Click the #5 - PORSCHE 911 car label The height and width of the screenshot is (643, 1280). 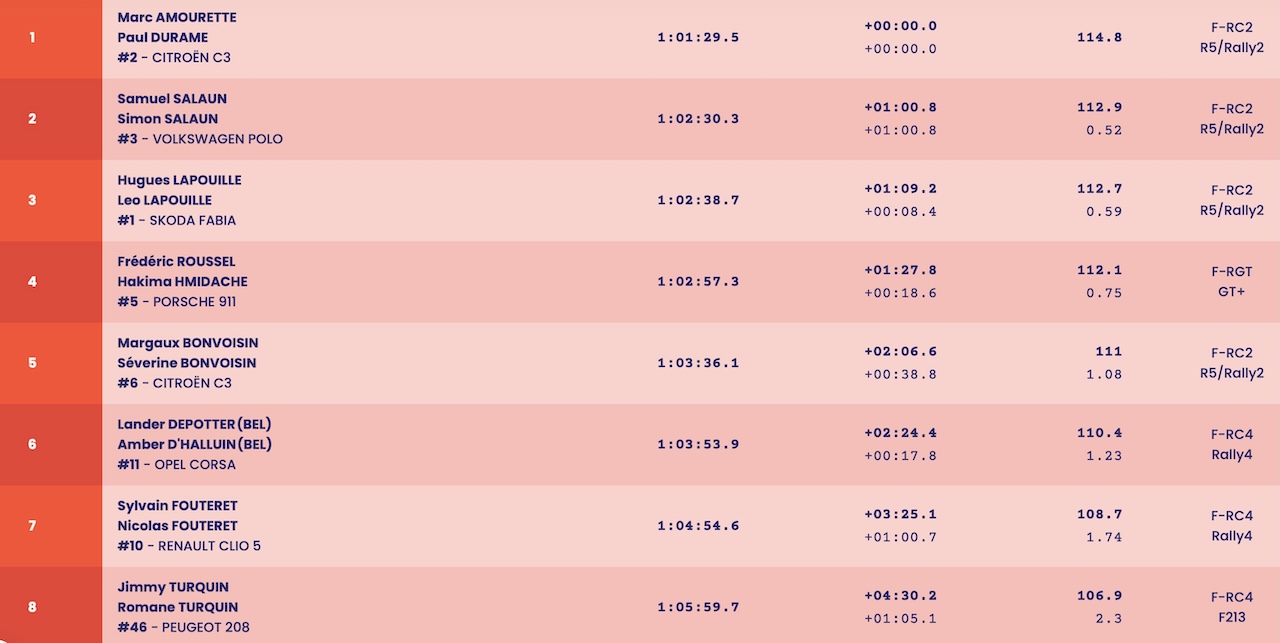click(177, 302)
